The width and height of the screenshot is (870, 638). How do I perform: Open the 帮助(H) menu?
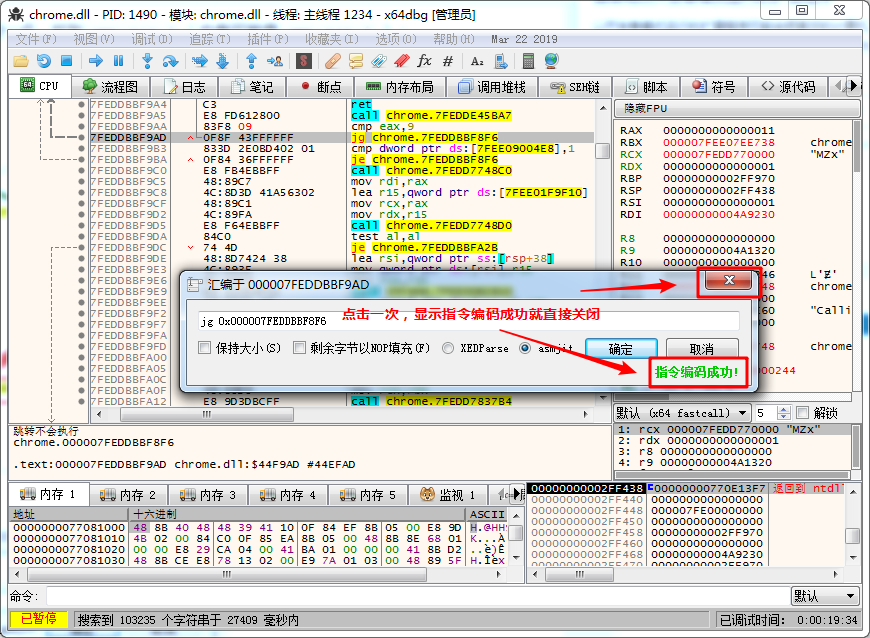[454, 39]
